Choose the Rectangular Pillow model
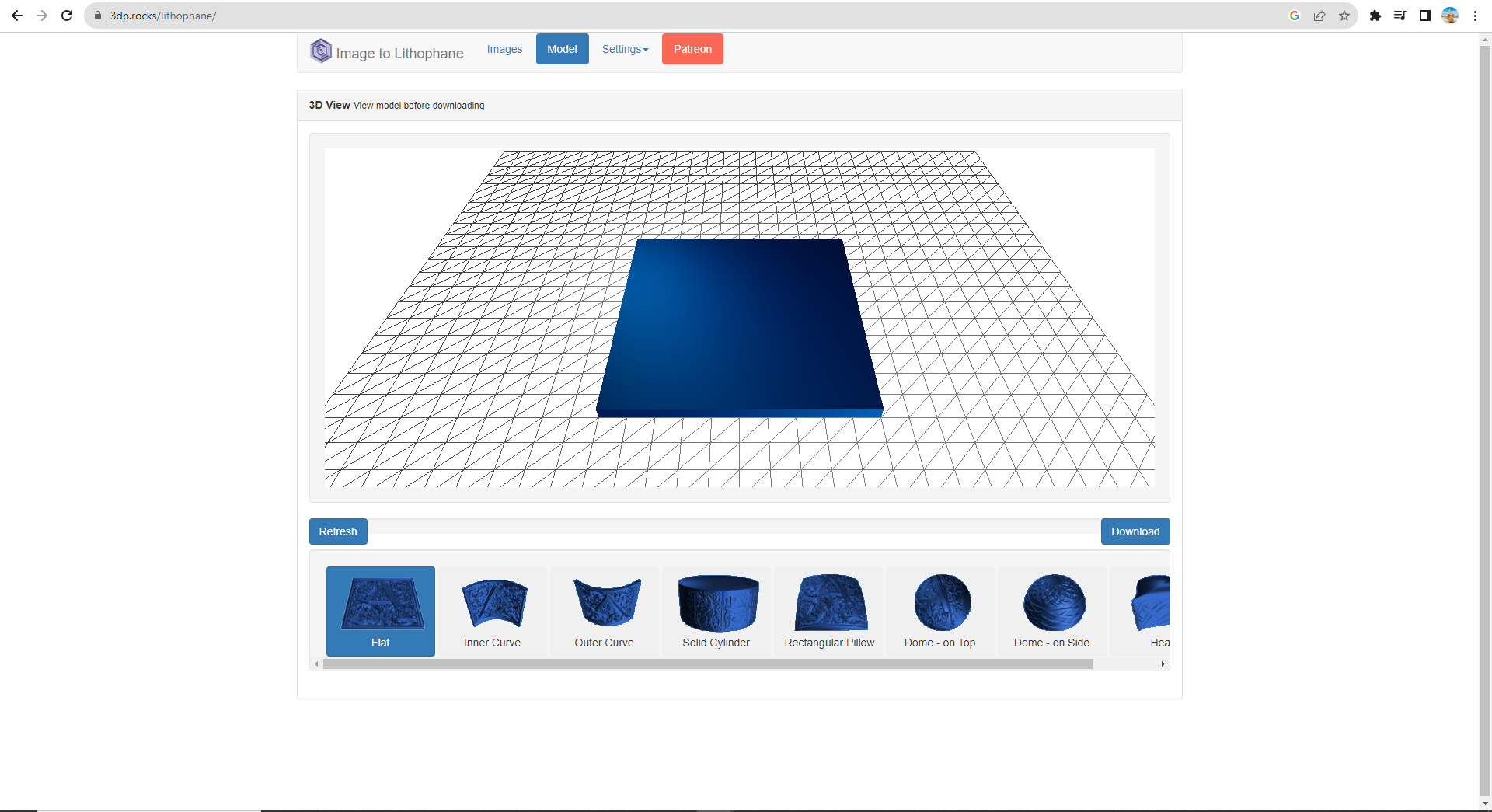 coord(828,611)
